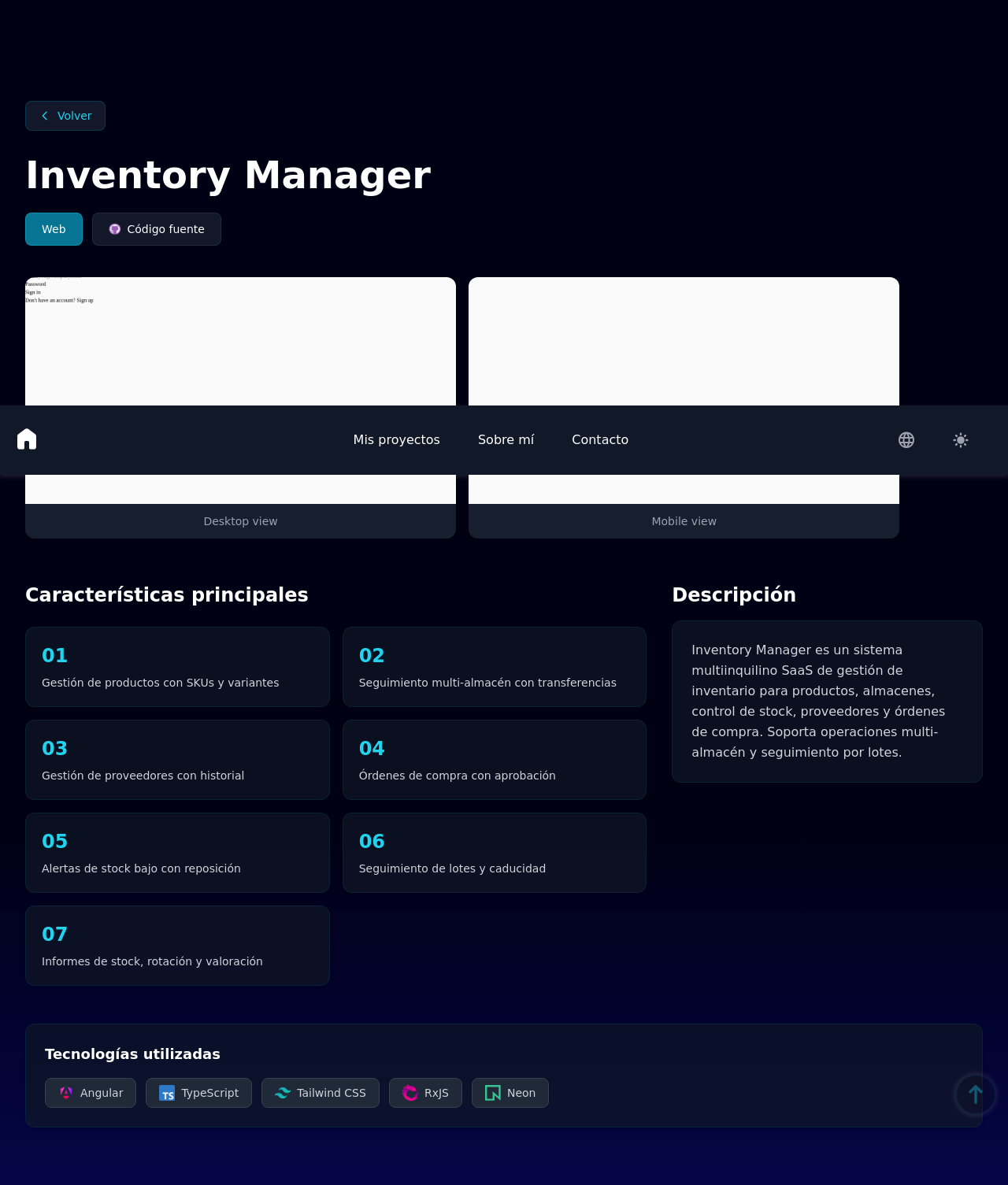Image resolution: width=1008 pixels, height=1185 pixels.
Task: Open the Web project button
Action: tap(54, 229)
